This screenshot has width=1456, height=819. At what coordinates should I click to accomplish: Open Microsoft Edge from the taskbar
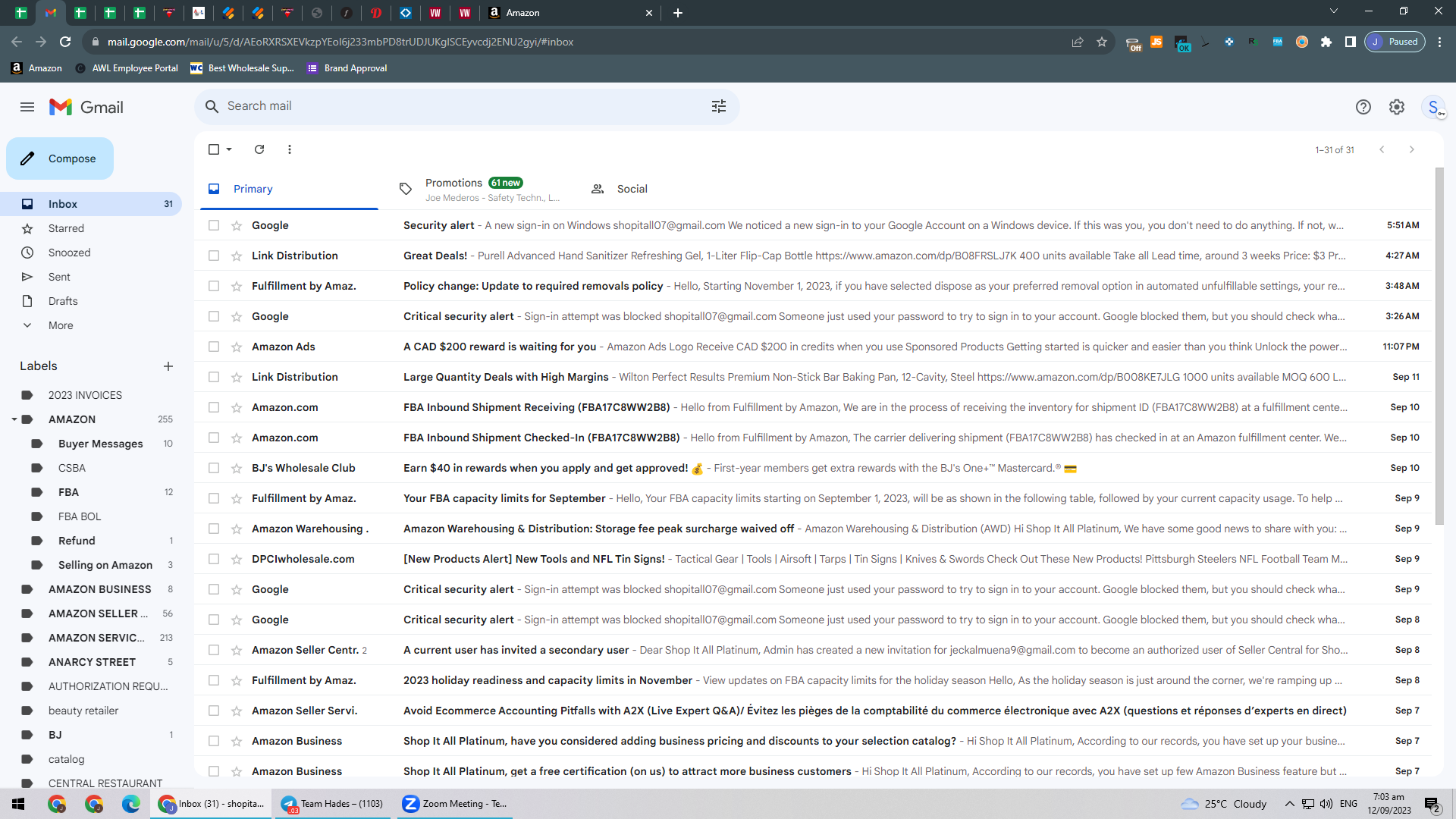(x=131, y=804)
